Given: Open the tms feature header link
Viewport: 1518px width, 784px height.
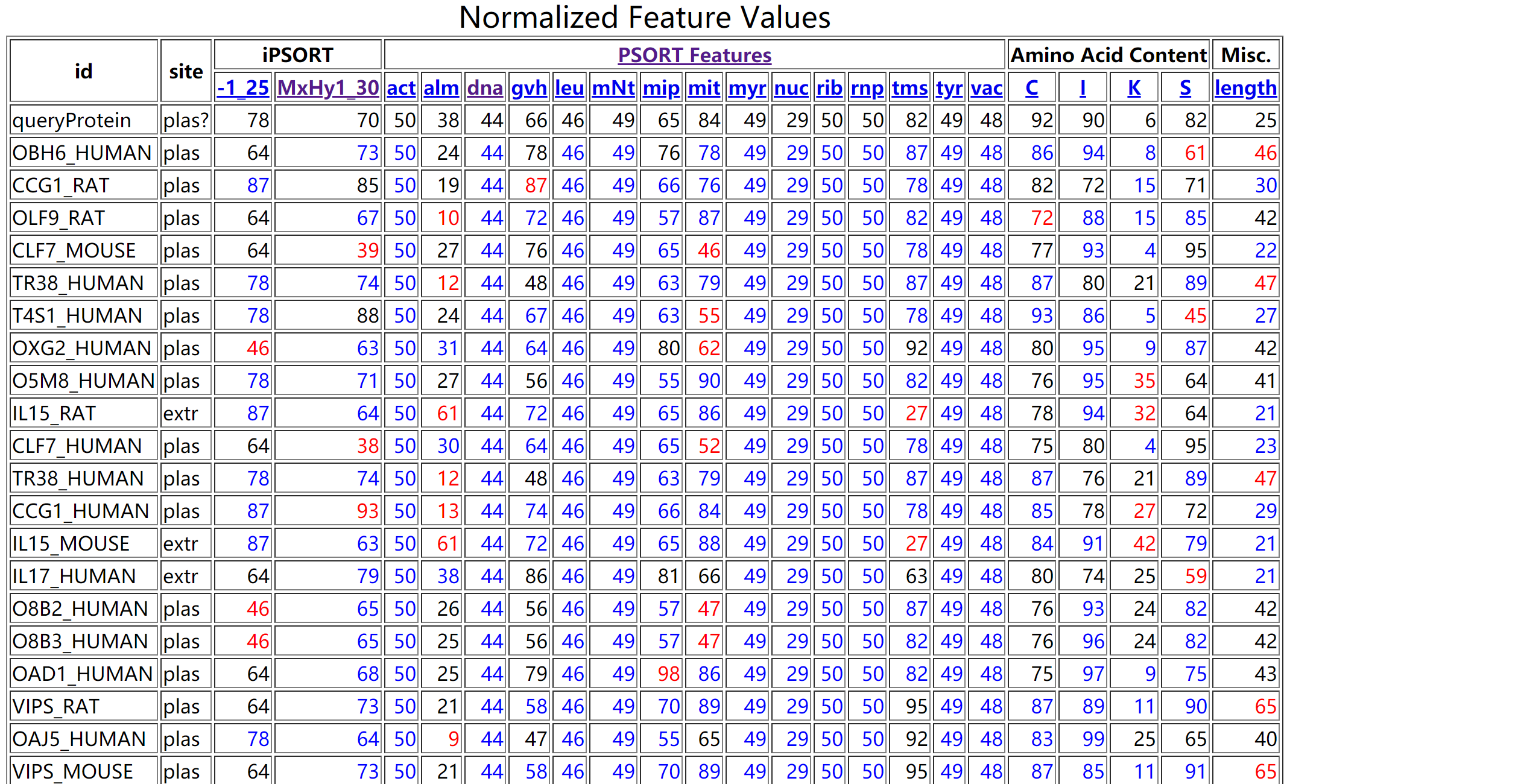Looking at the screenshot, I should pyautogui.click(x=909, y=87).
